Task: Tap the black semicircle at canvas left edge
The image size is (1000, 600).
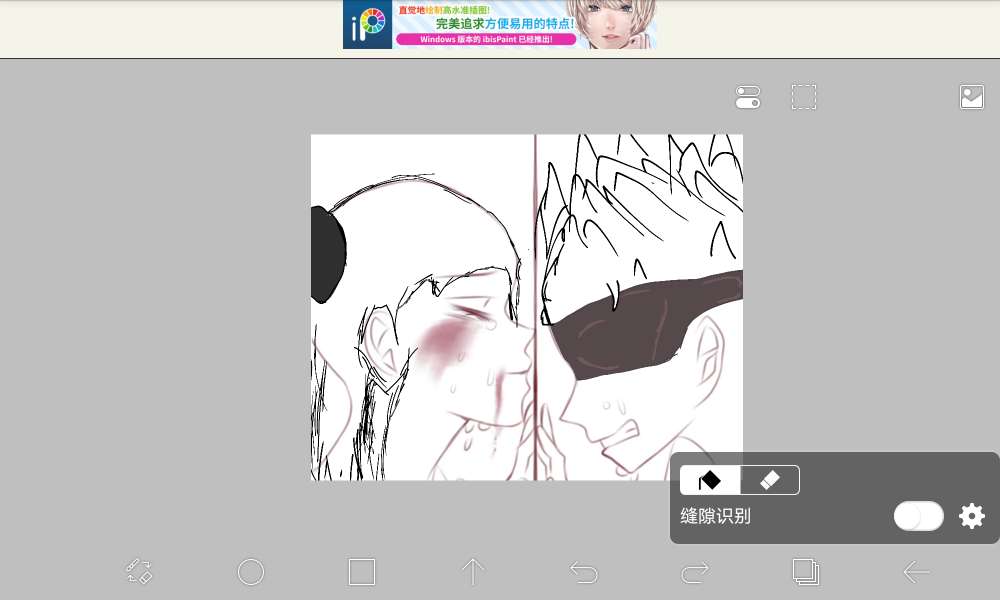Action: click(x=326, y=254)
